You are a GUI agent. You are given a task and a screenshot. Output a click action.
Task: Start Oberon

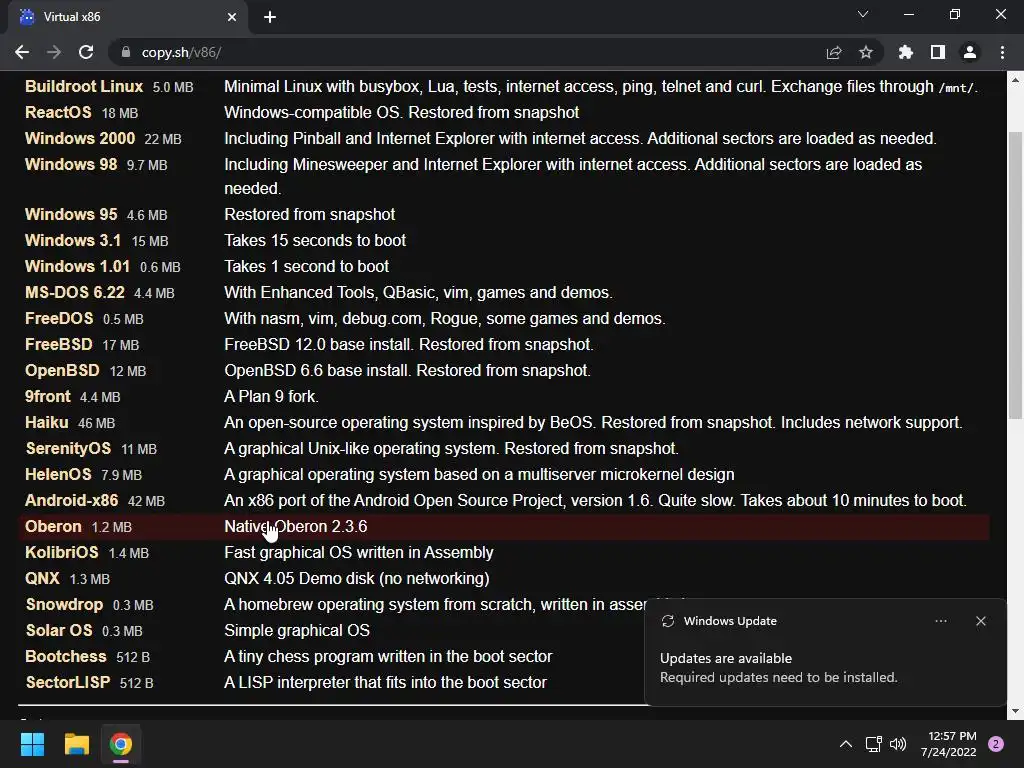(53, 526)
